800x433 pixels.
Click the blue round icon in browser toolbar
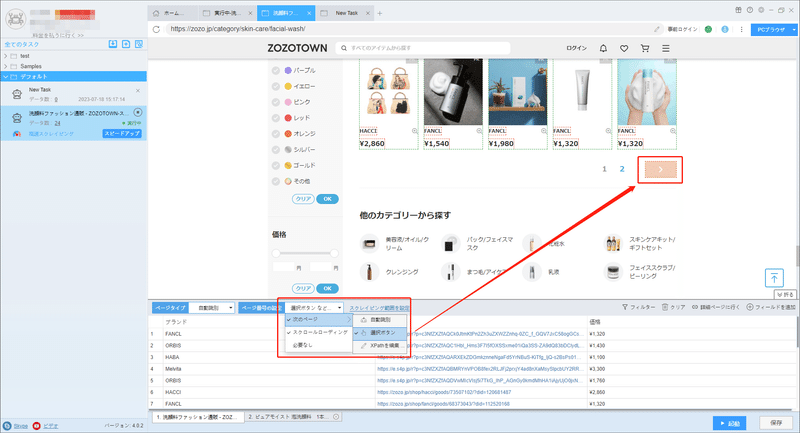[x=724, y=29]
